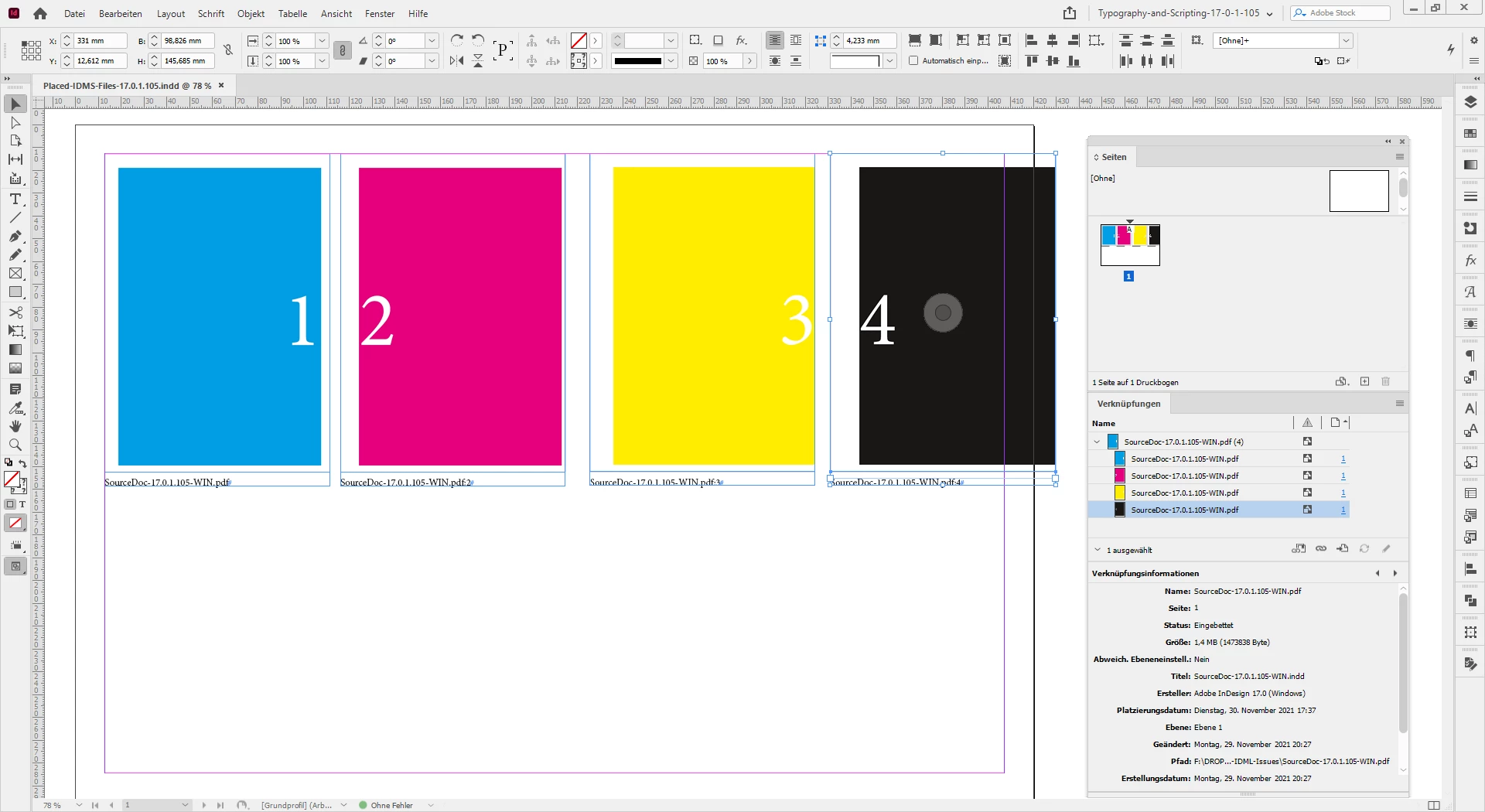This screenshot has width=1485, height=812.
Task: Select the Rectangle Frame tool
Action: click(15, 273)
